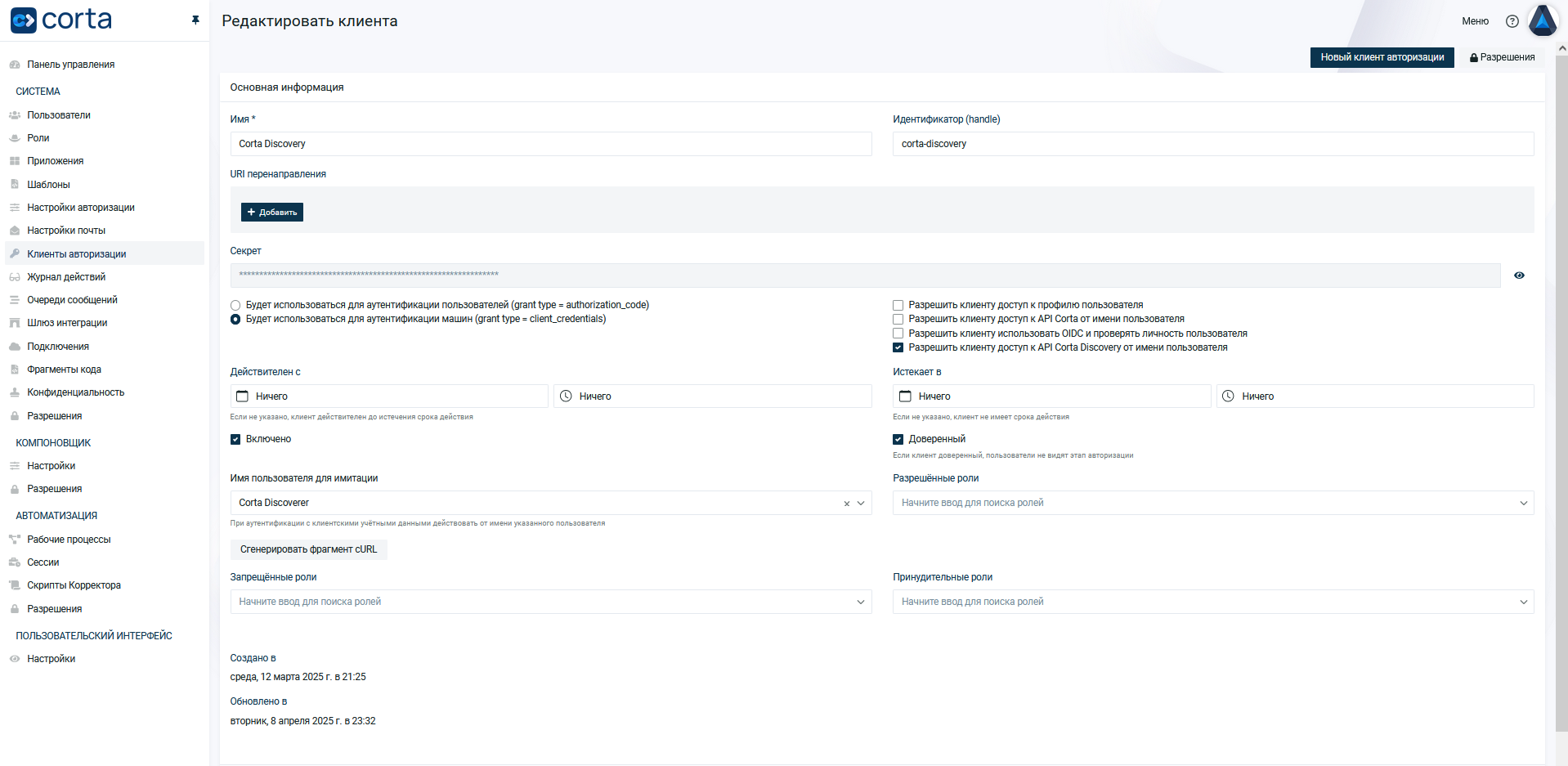Click the Роли sidebar icon
Image resolution: width=1568 pixels, height=766 pixels.
tap(15, 138)
